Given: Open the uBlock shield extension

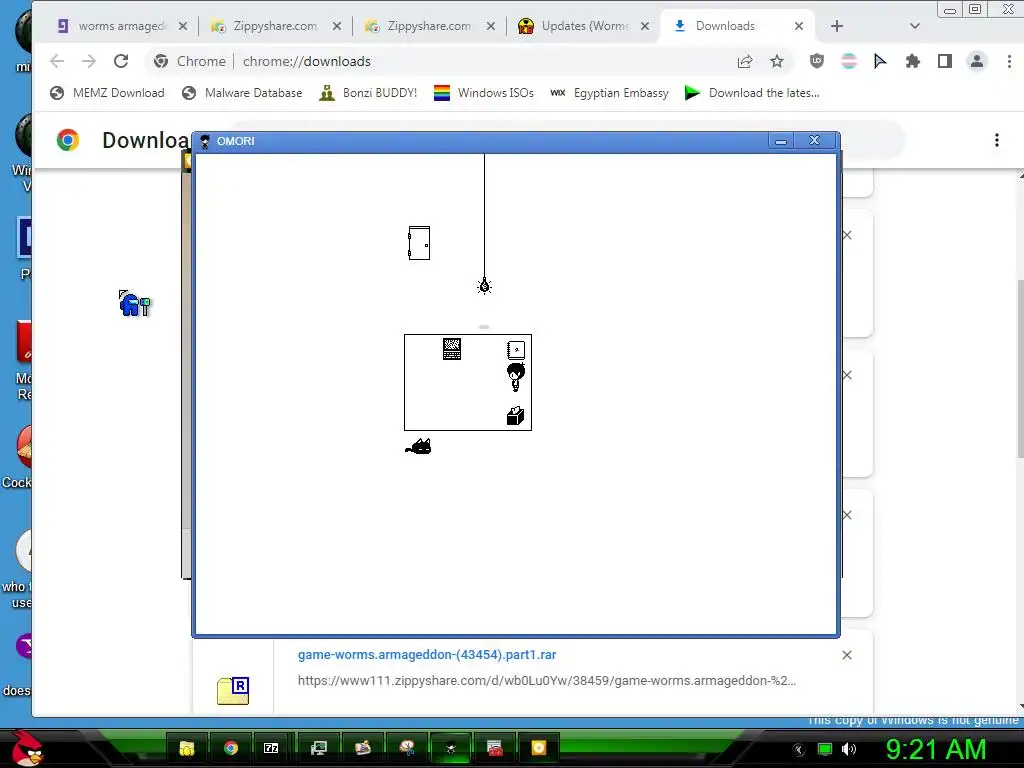Looking at the screenshot, I should (816, 61).
